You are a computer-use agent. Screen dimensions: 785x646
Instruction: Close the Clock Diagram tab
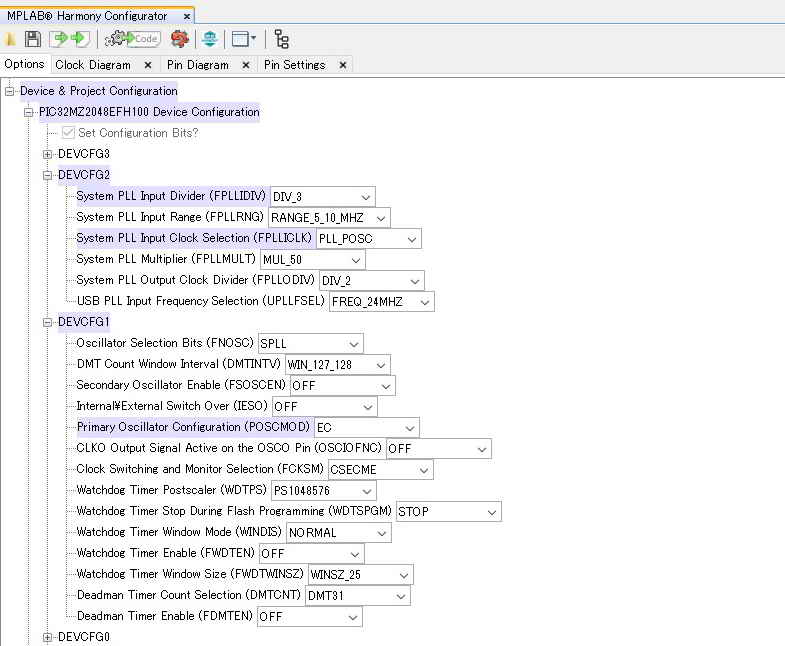pos(148,65)
